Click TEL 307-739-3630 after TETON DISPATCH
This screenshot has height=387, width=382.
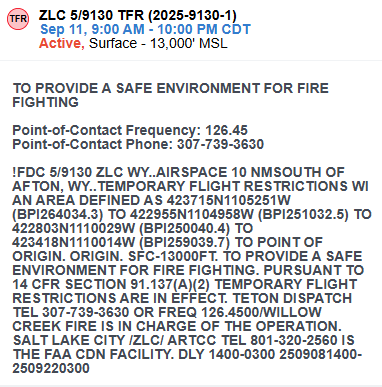71,312
